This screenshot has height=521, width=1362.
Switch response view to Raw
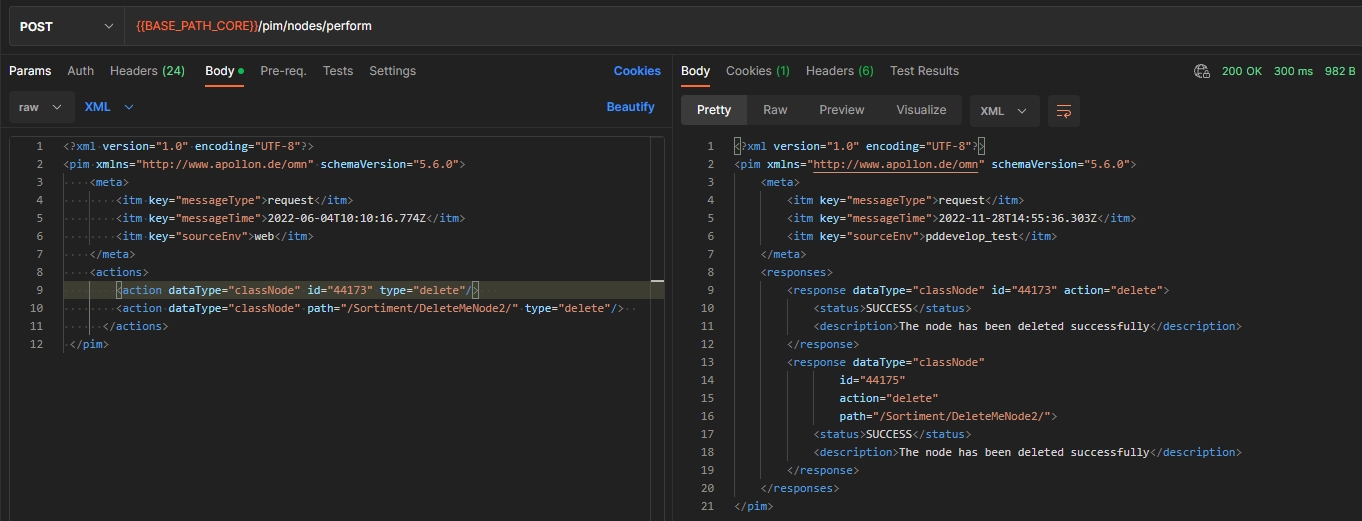pos(775,110)
